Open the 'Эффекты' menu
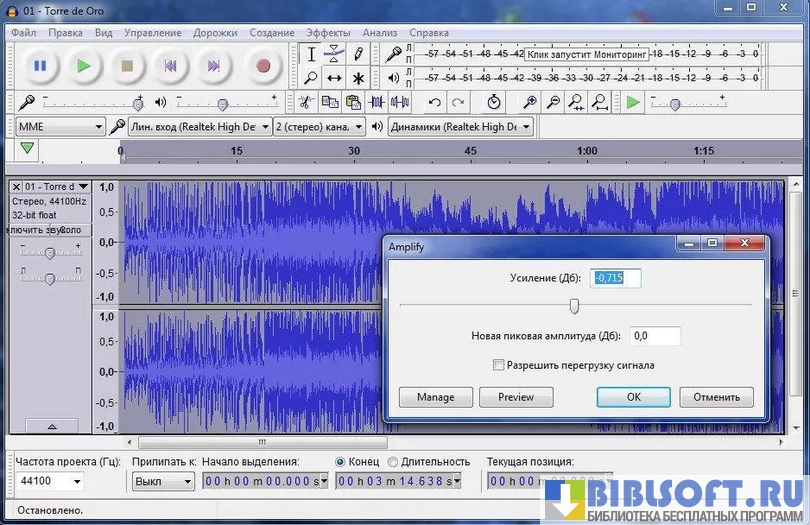Screen dimensions: 810x525 [x=328, y=32]
